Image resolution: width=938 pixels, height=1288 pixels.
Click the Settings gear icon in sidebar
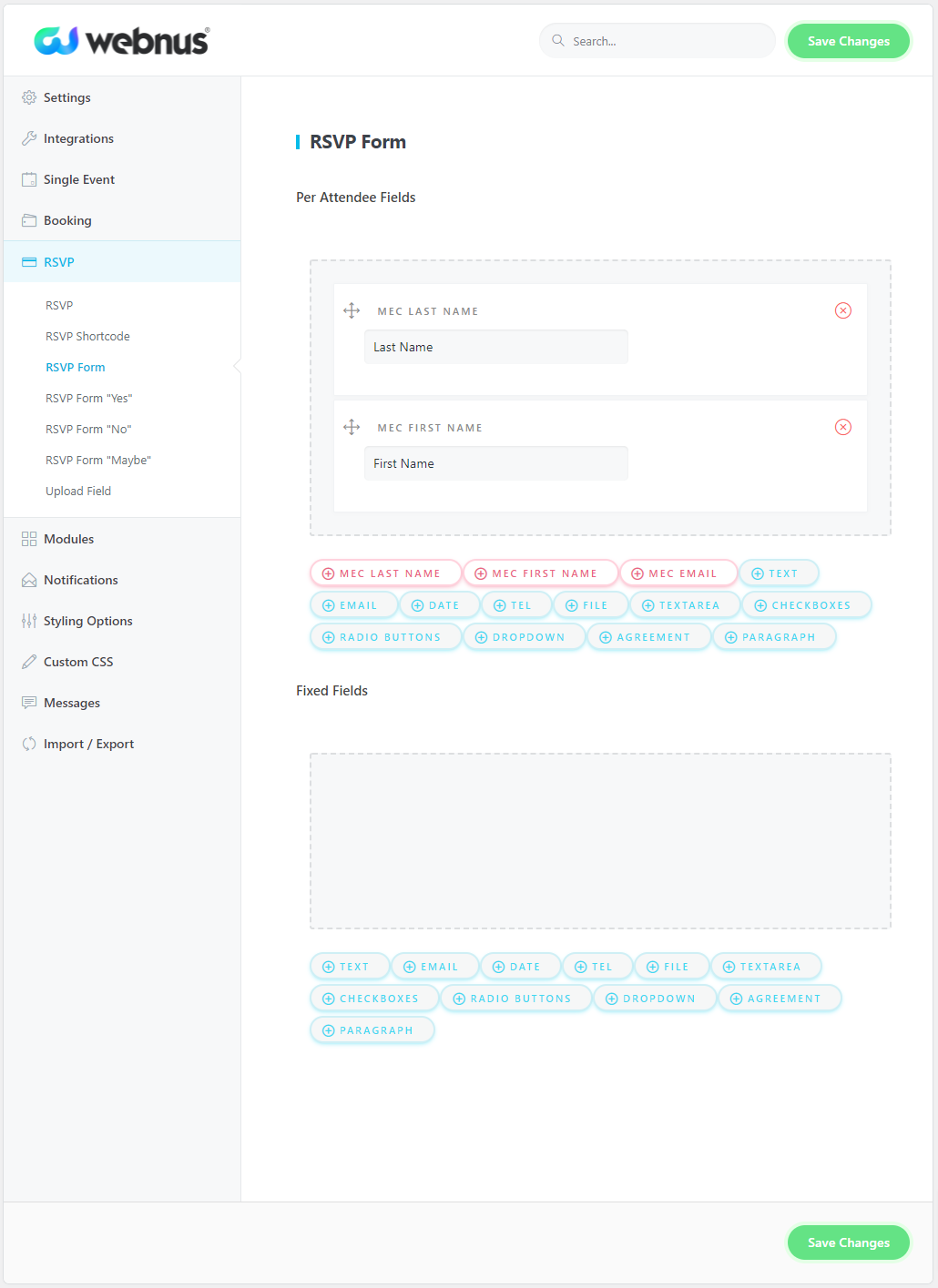point(29,97)
